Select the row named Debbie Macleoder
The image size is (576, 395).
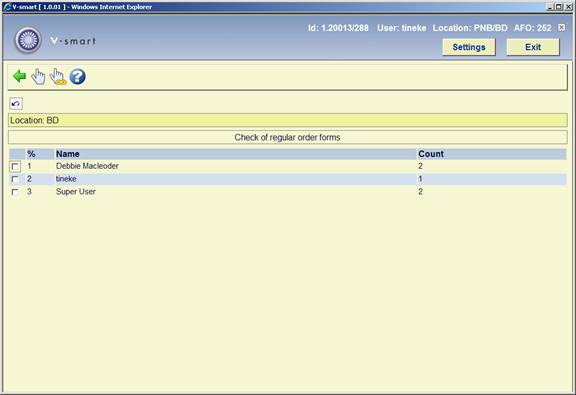[287, 166]
